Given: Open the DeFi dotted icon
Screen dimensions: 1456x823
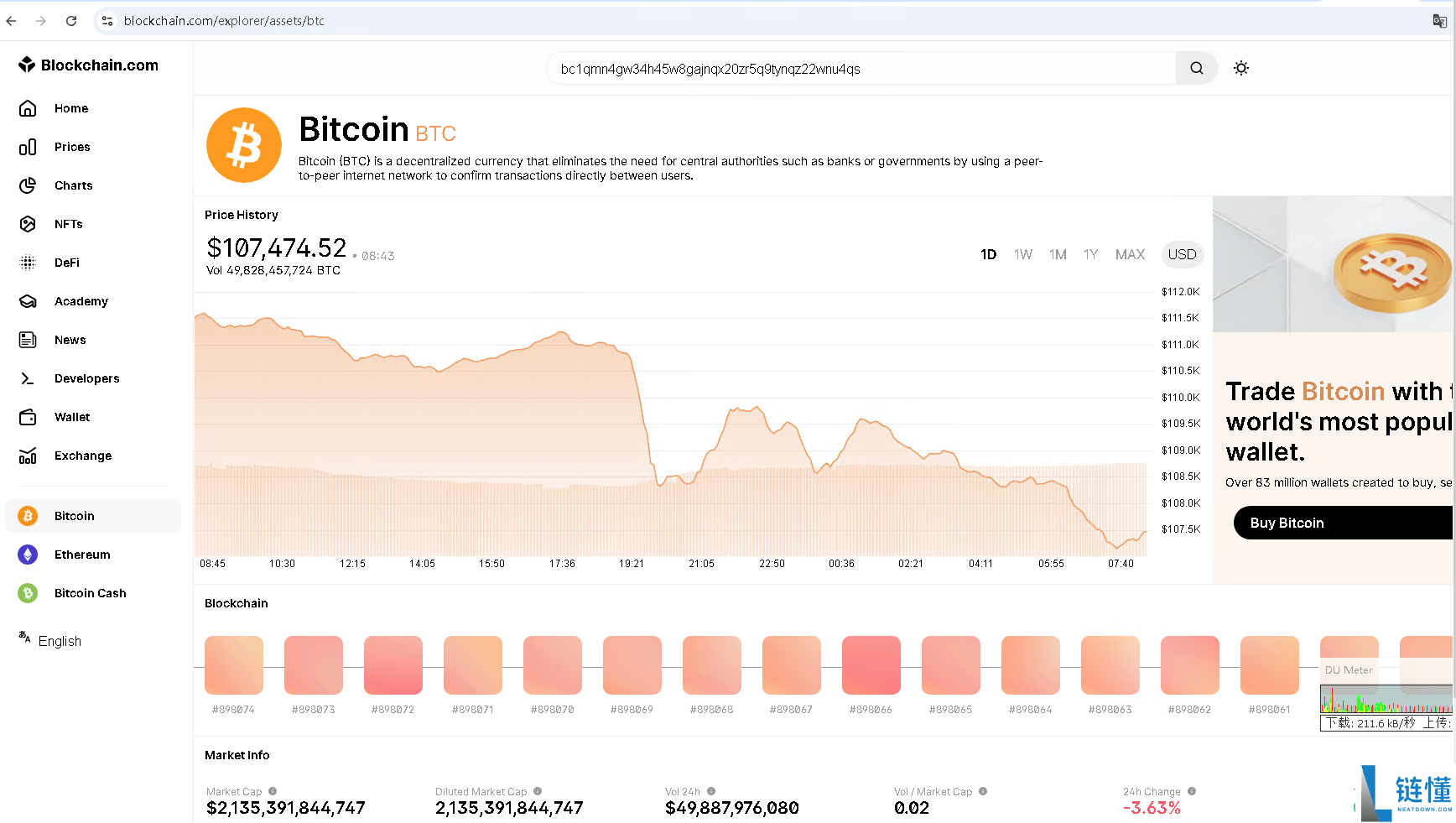Looking at the screenshot, I should [28, 263].
